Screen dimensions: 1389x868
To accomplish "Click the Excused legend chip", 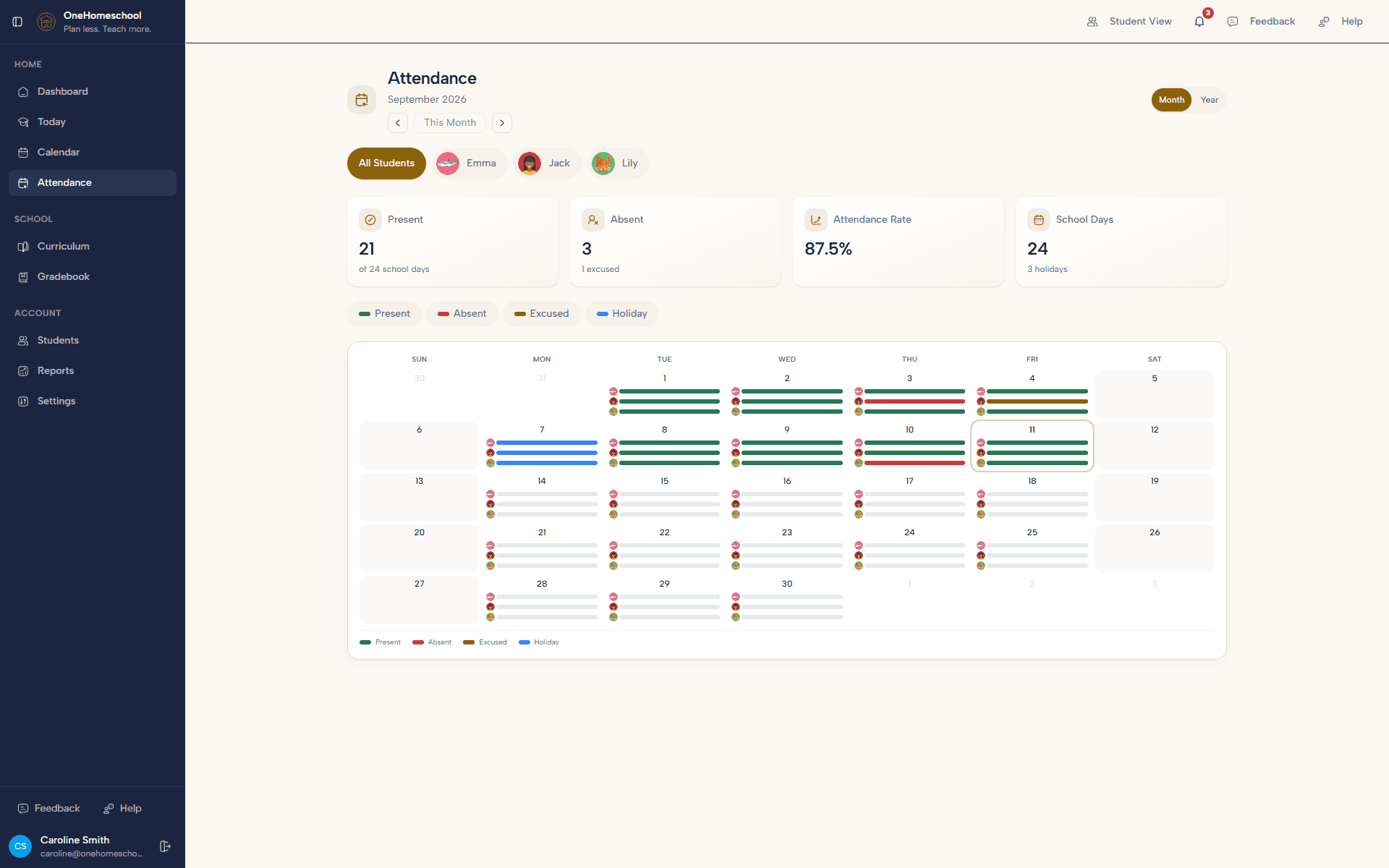I will click(542, 314).
